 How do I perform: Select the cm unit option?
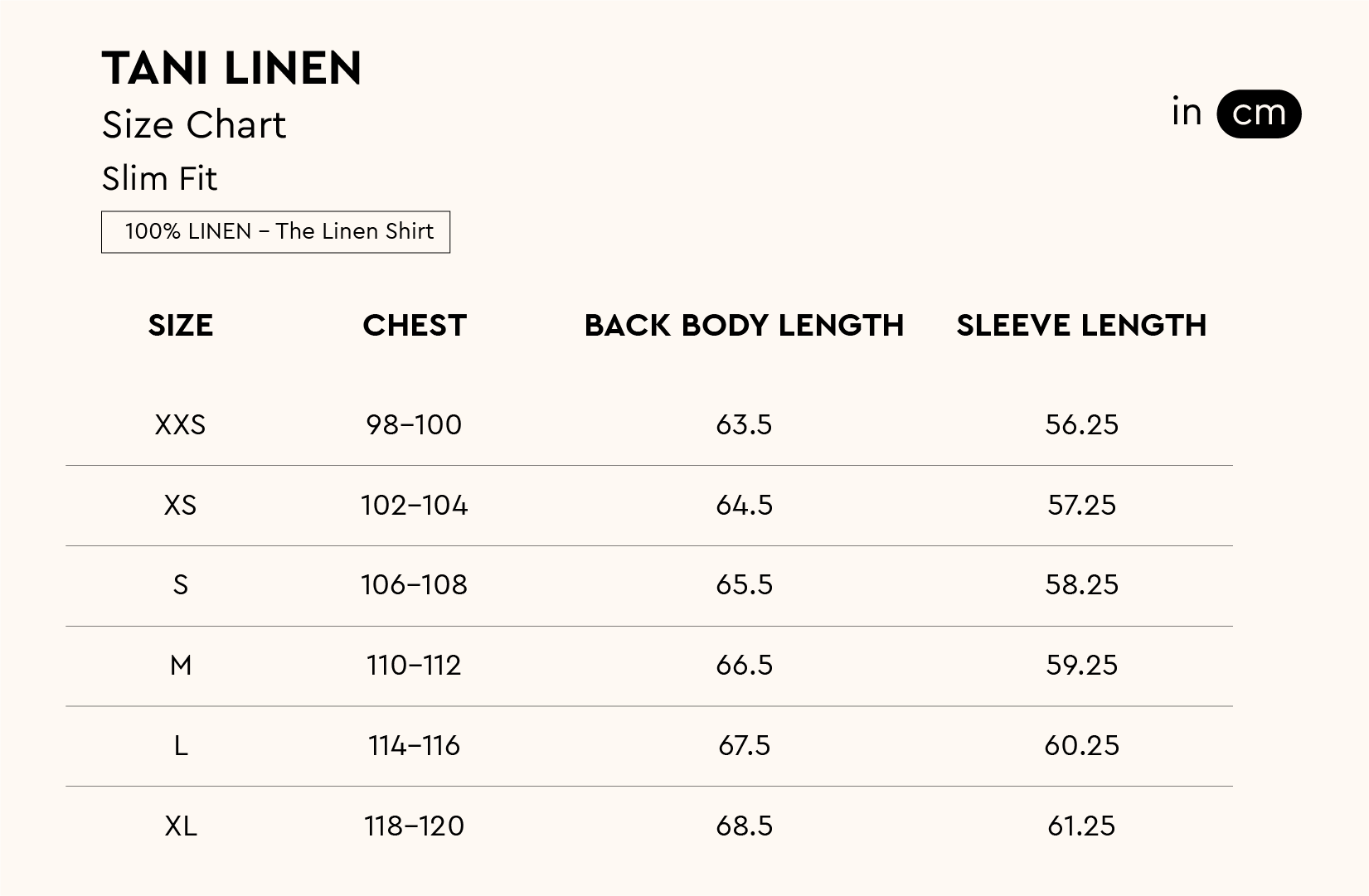pos(1258,114)
